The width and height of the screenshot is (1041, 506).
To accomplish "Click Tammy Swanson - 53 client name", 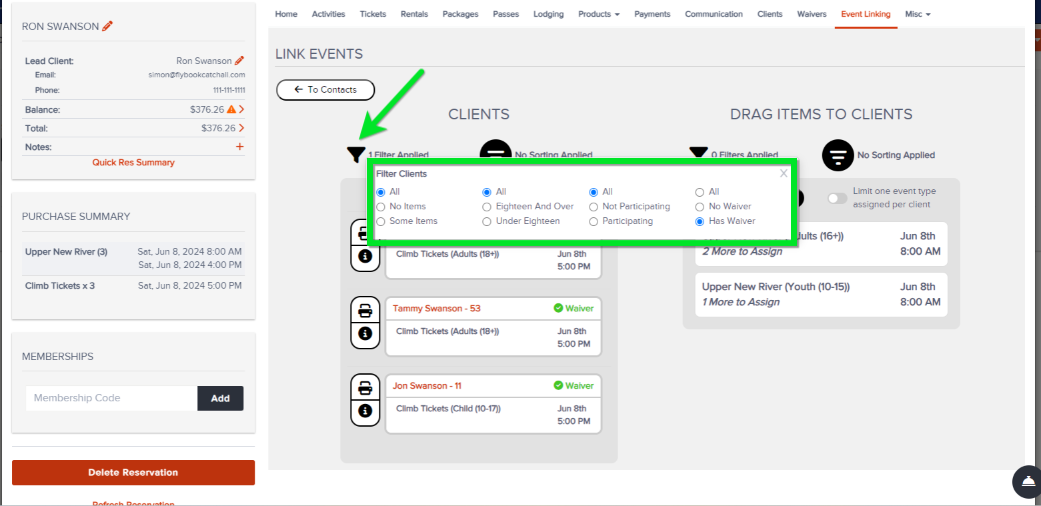I will [436, 308].
